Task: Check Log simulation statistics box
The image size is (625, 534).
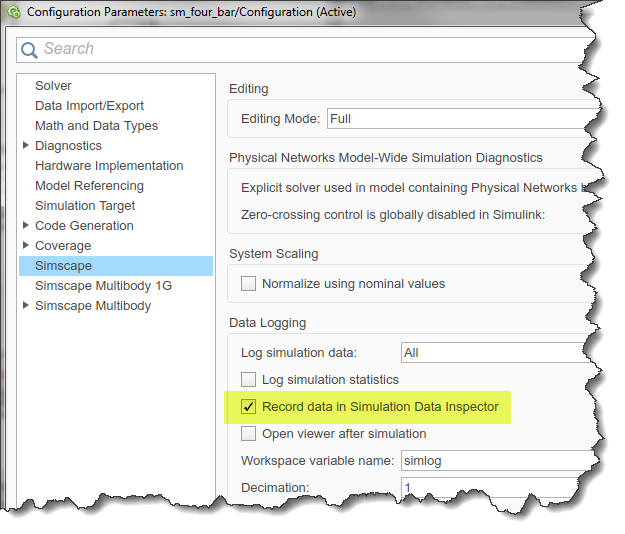Action: (249, 380)
